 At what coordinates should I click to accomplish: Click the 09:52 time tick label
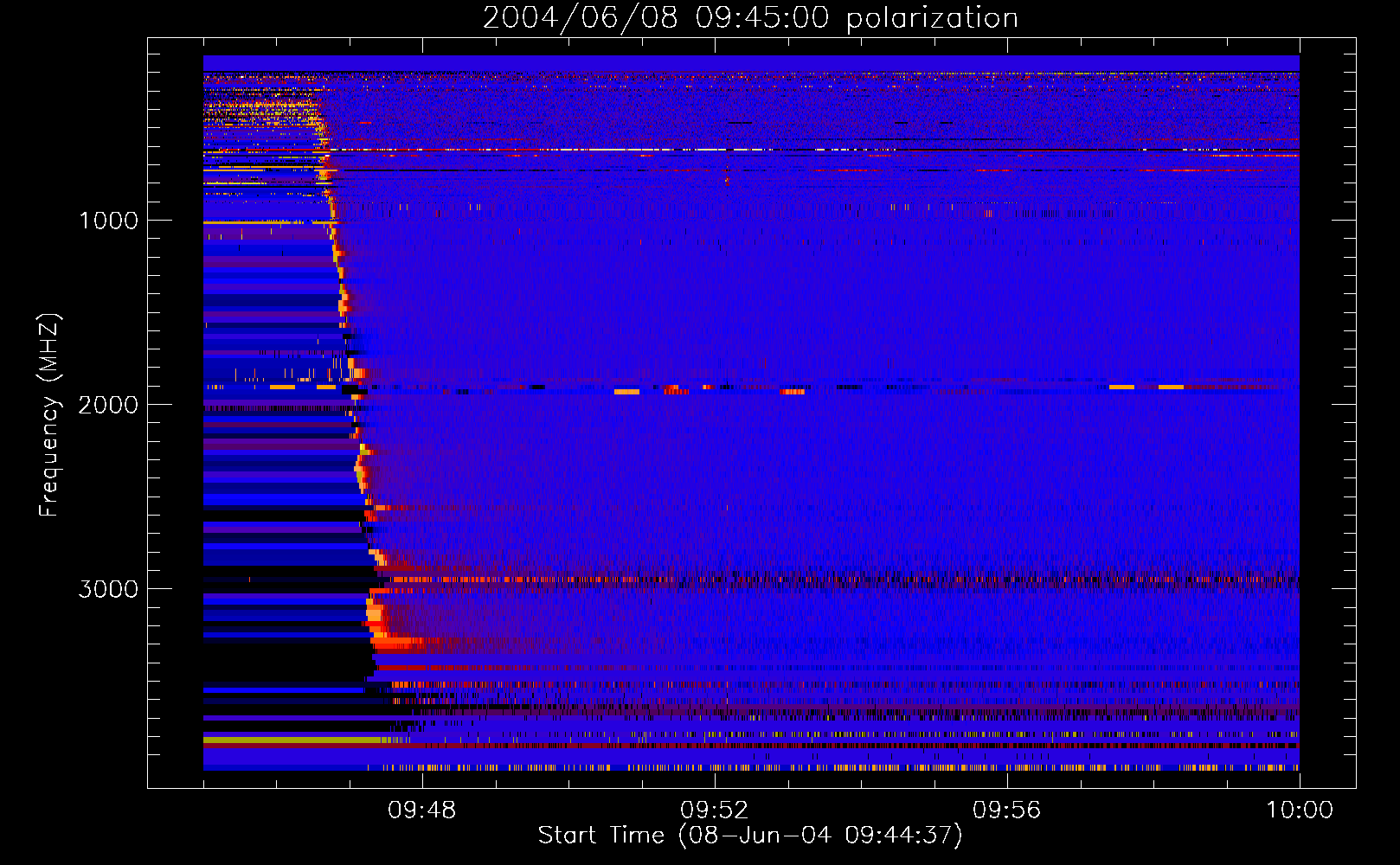click(715, 811)
